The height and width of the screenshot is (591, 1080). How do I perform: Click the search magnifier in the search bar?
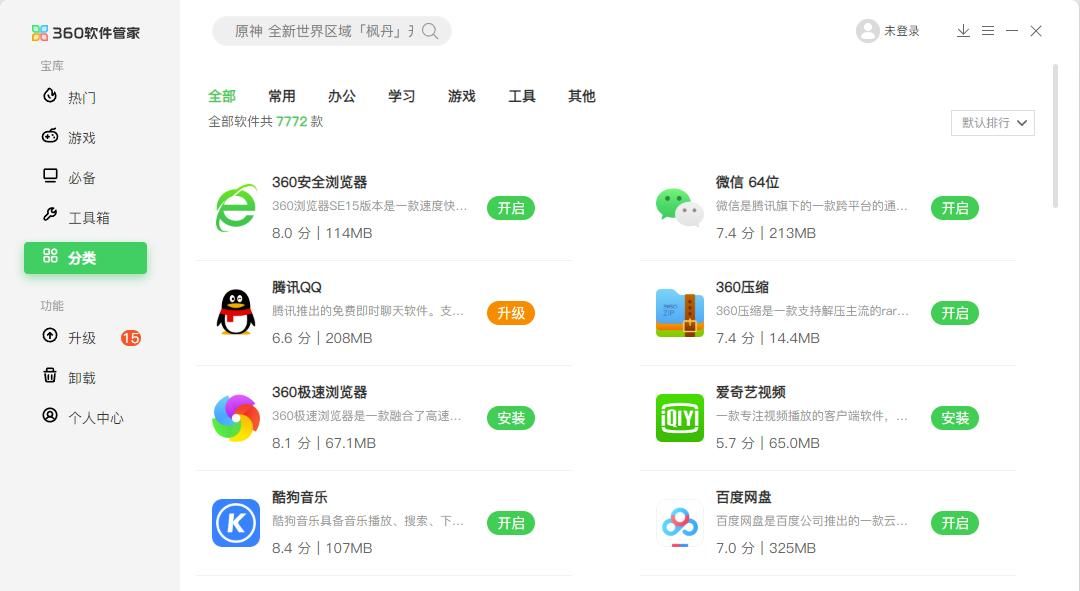[x=430, y=31]
